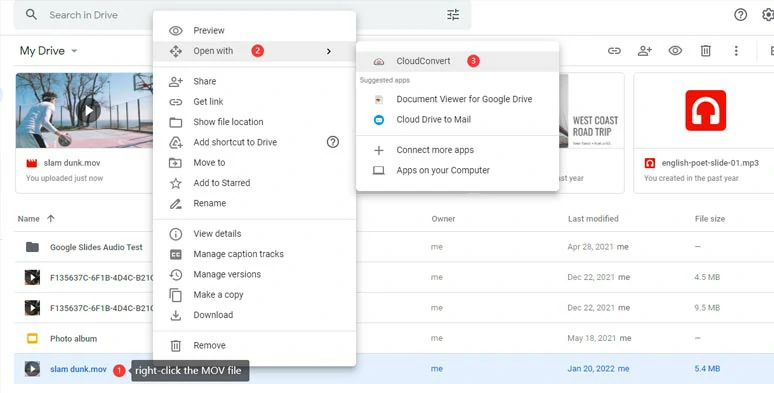Viewport: 774px width, 393px height.
Task: Open search filter options icon
Action: [x=453, y=15]
